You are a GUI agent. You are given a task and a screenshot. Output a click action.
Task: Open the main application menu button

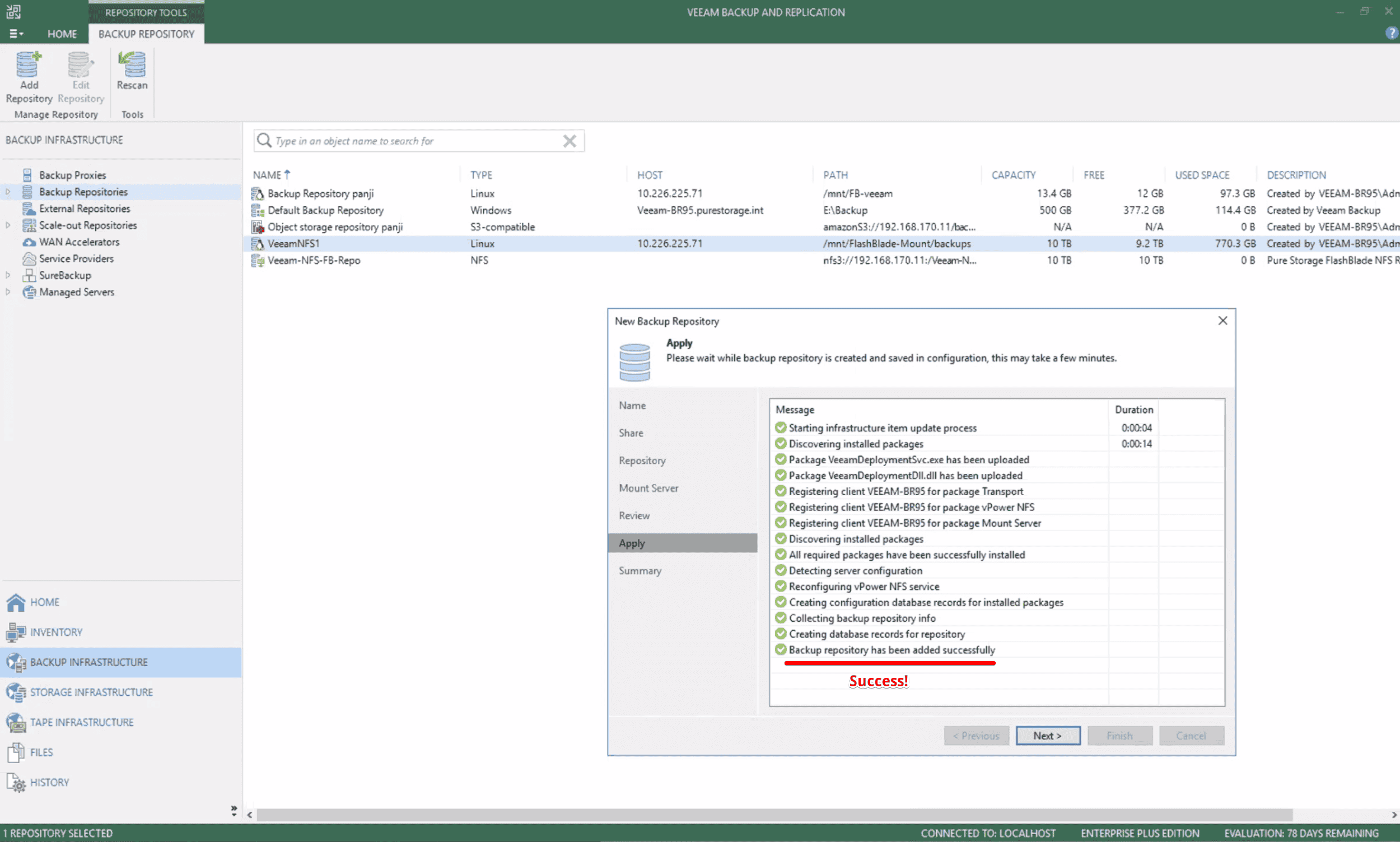[16, 34]
